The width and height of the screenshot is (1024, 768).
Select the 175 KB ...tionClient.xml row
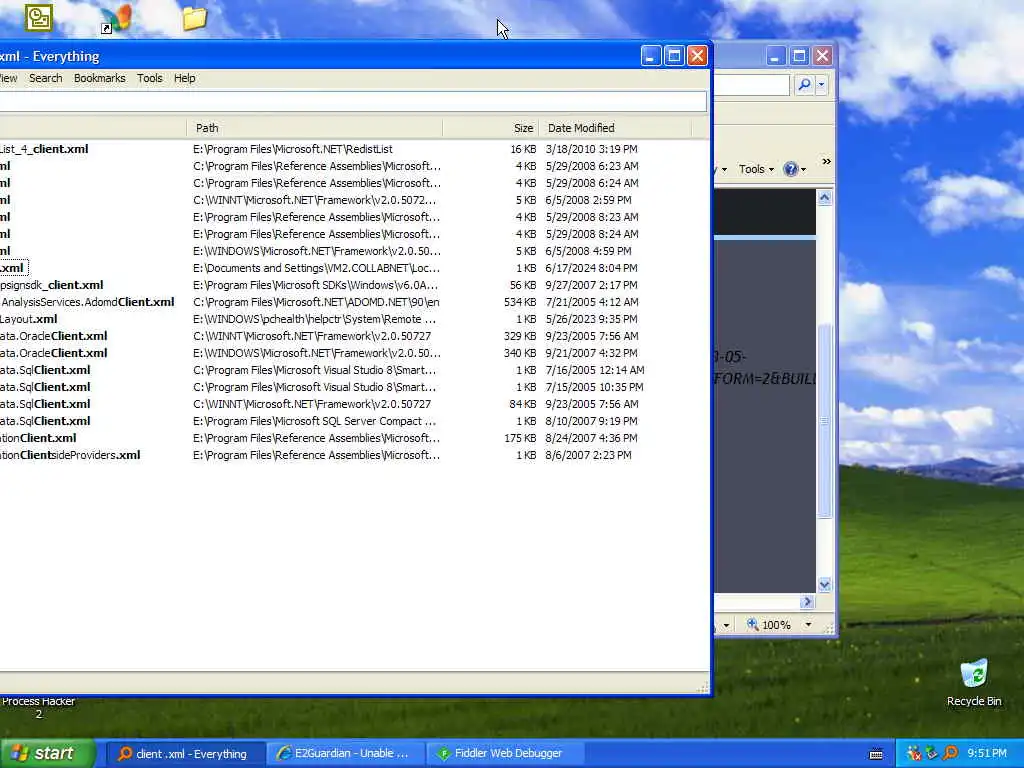click(x=353, y=438)
